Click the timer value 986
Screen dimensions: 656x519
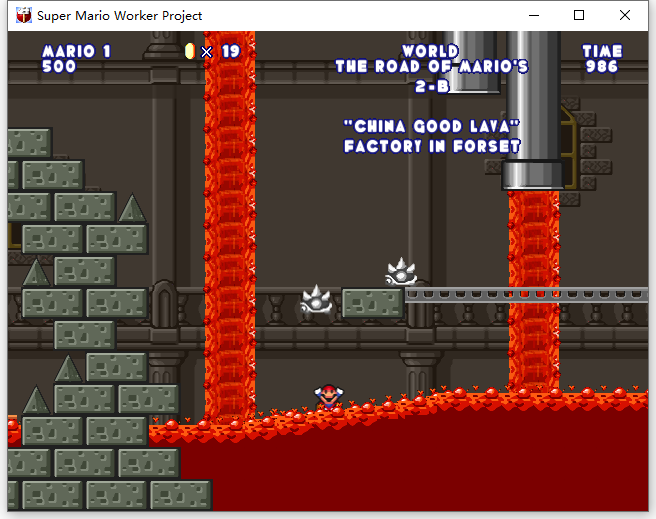click(x=602, y=66)
